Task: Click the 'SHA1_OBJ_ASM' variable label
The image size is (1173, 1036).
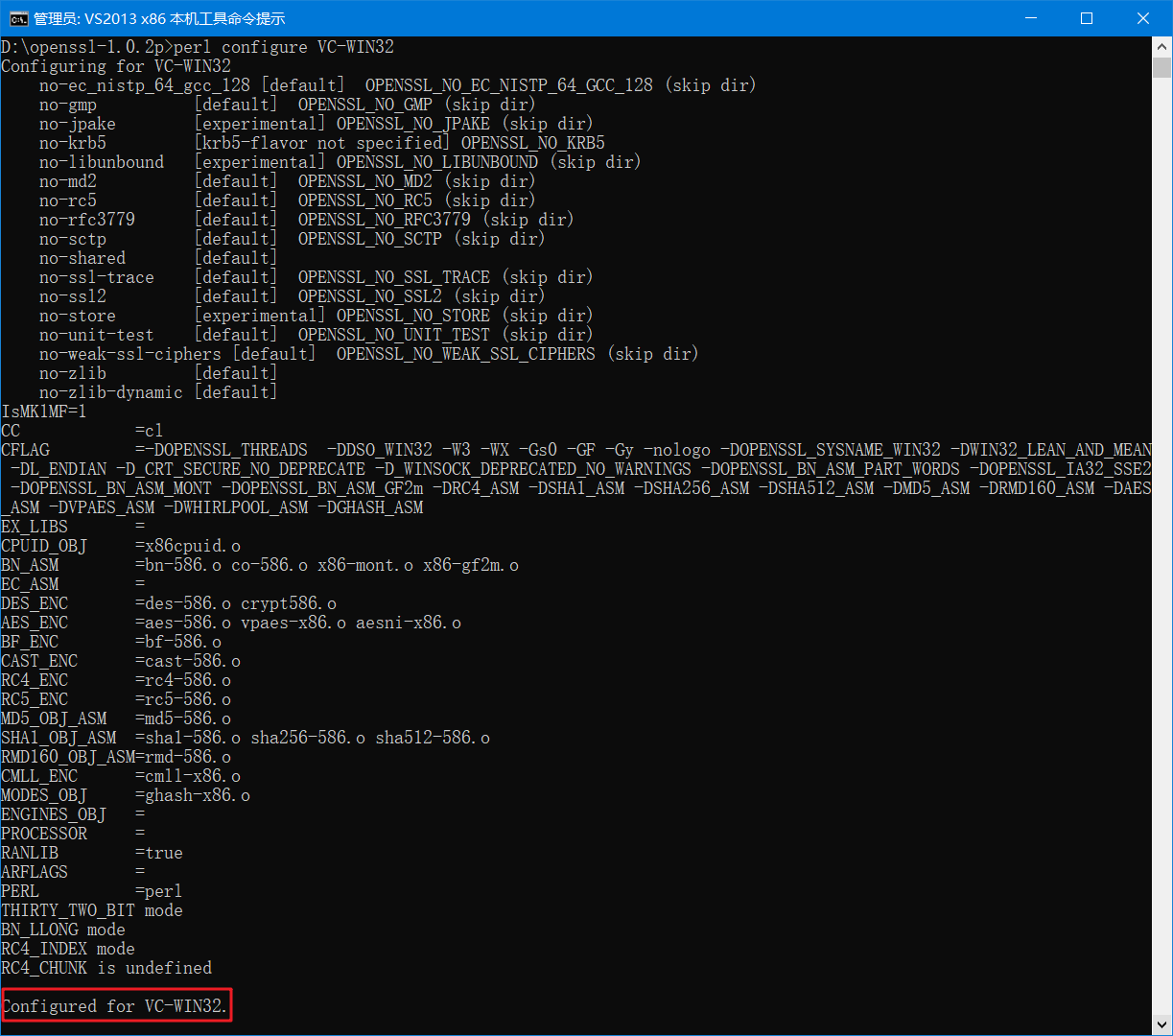Action: pyautogui.click(x=59, y=738)
